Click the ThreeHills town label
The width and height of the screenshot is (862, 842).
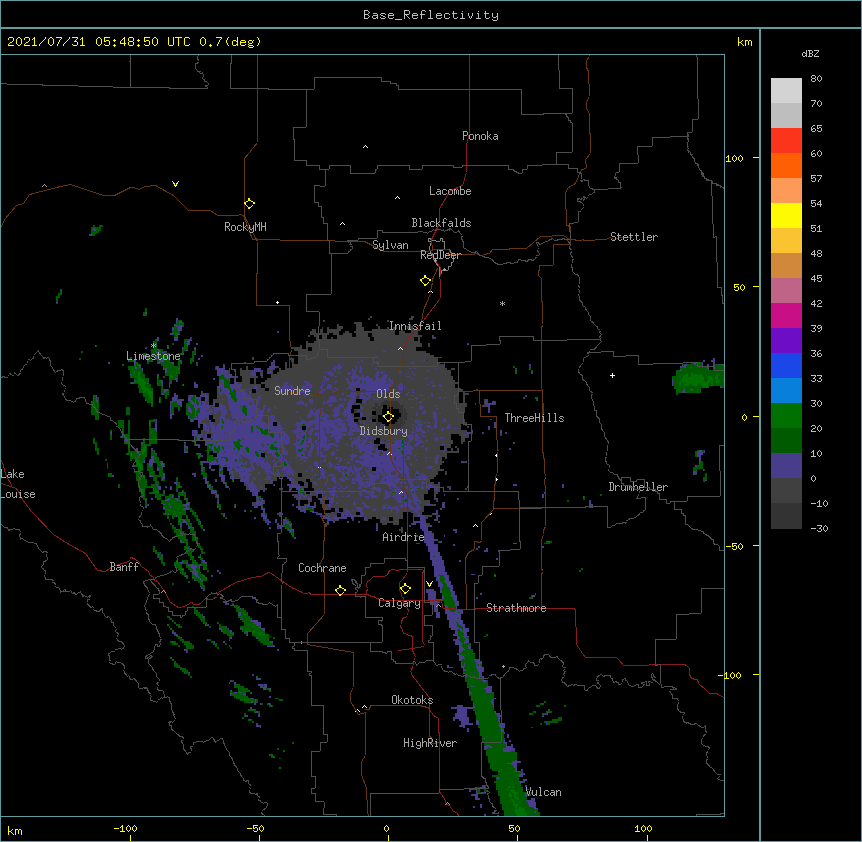[534, 418]
